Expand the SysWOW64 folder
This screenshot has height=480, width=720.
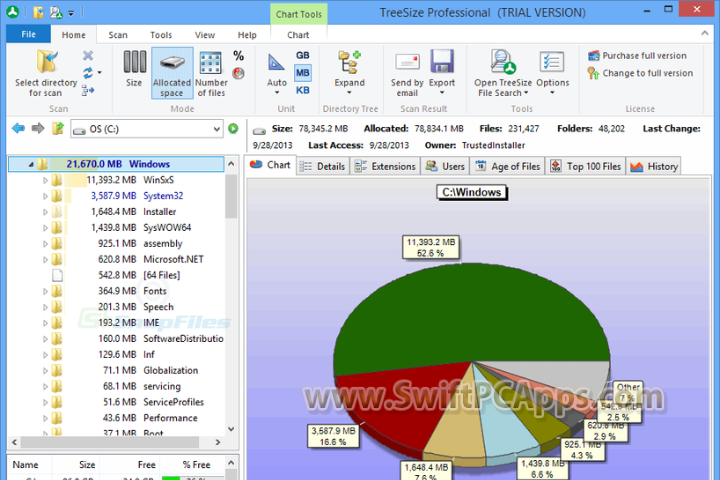[x=45, y=228]
